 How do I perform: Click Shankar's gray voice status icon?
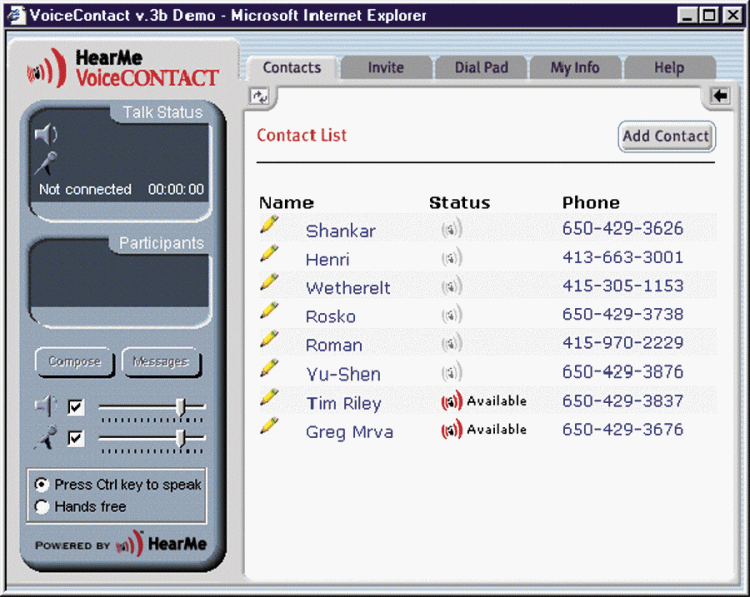point(452,229)
